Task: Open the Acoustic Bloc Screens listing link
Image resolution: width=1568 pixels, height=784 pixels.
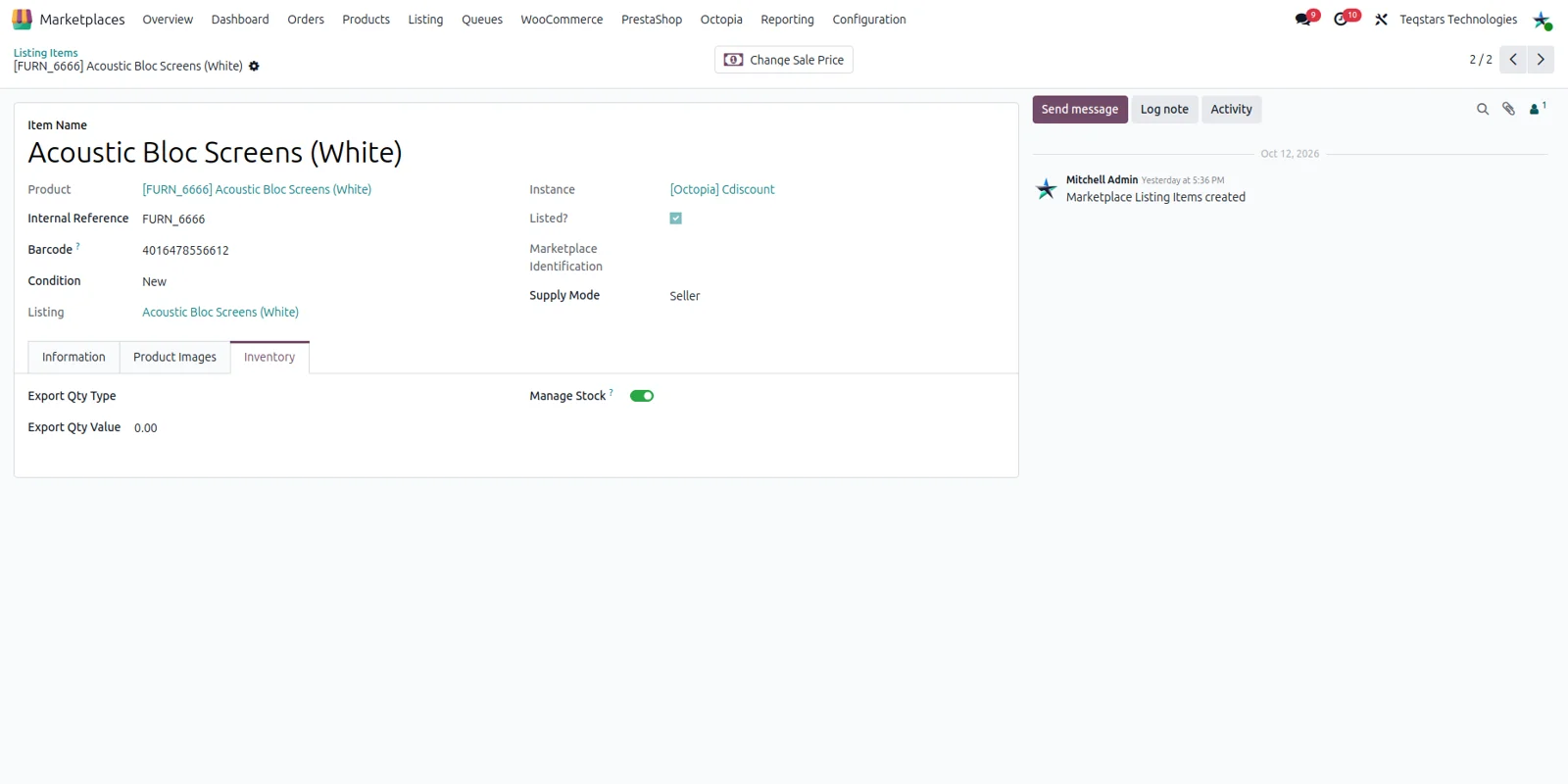Action: (x=220, y=313)
